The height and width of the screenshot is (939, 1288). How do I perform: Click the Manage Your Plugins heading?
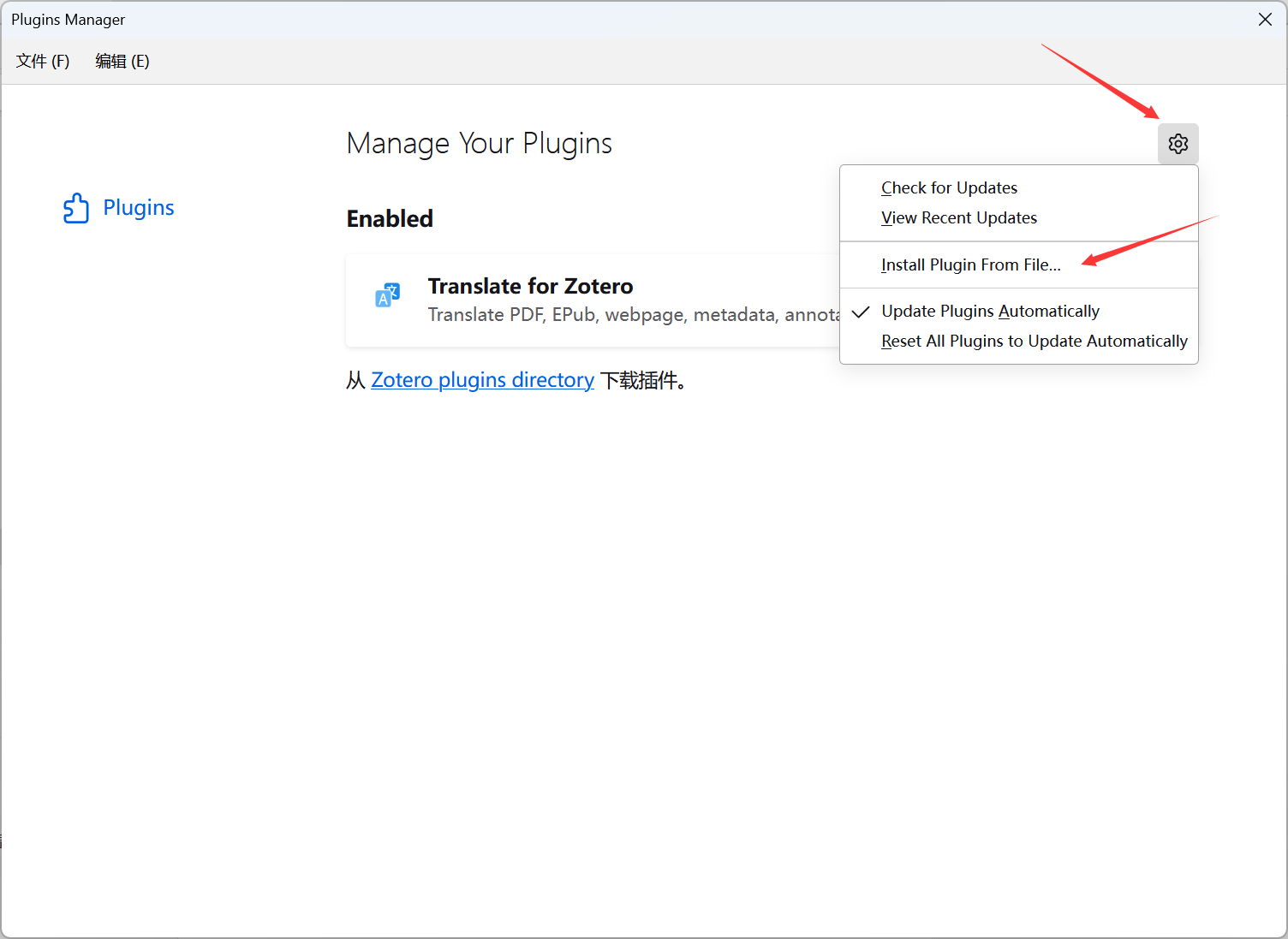click(480, 144)
